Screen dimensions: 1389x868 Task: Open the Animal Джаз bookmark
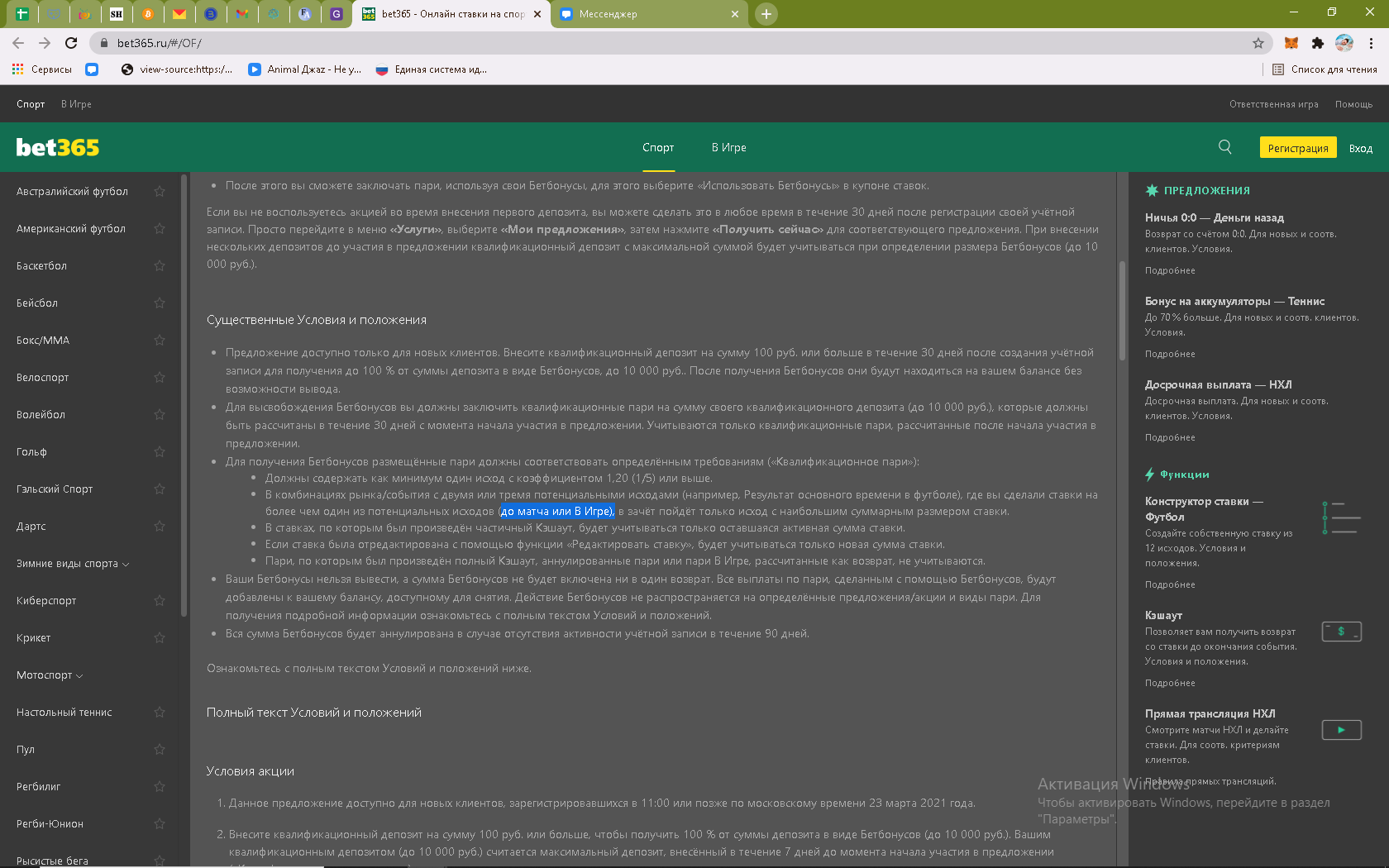(305, 69)
